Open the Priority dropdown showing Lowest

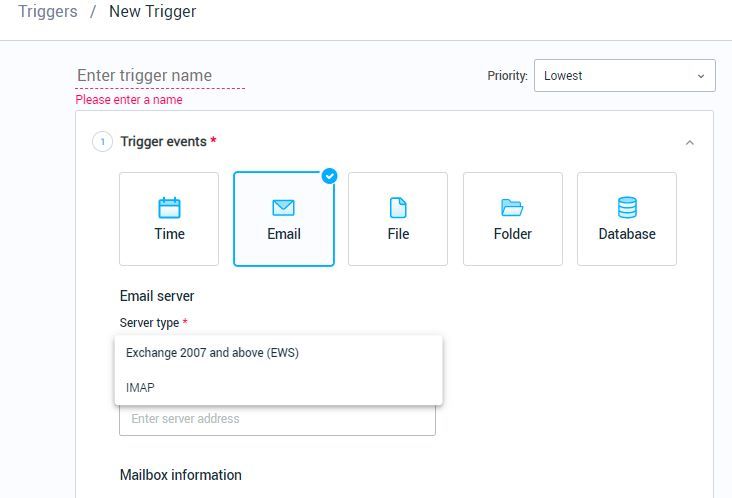tap(624, 76)
